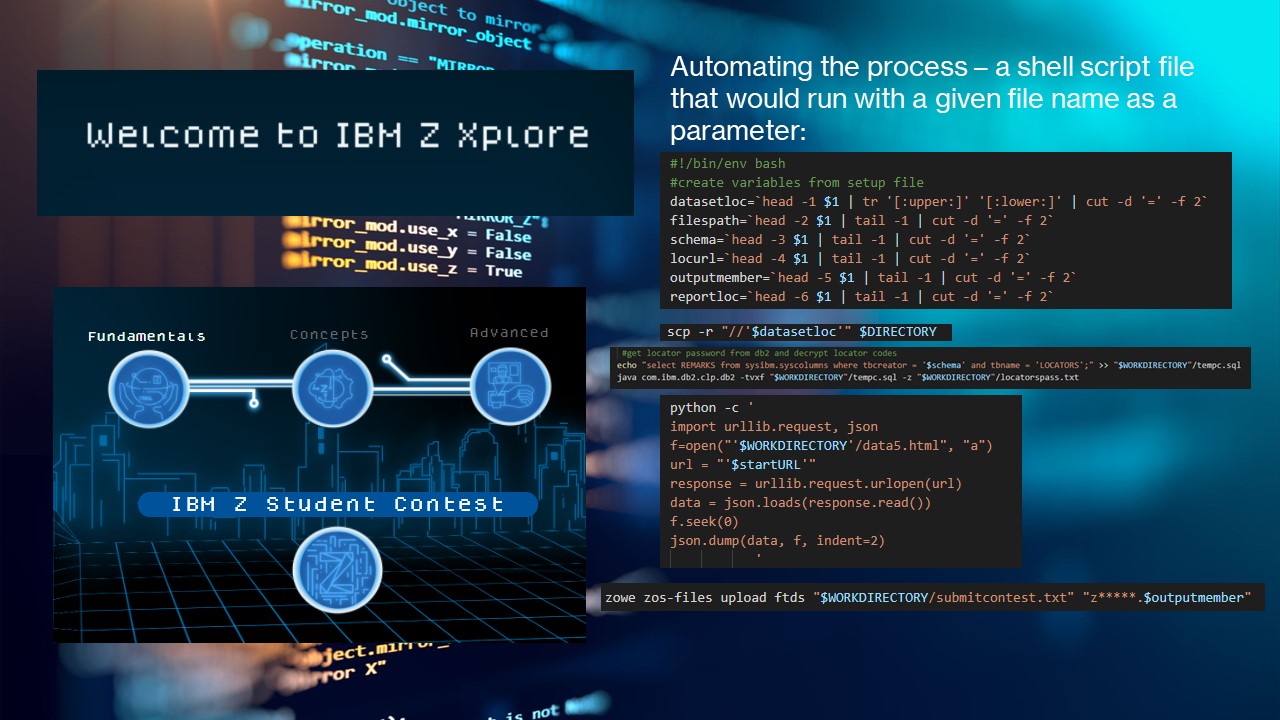The height and width of the screenshot is (720, 1280).
Task: Click the 'datasetloc=' code line
Action: pos(939,201)
